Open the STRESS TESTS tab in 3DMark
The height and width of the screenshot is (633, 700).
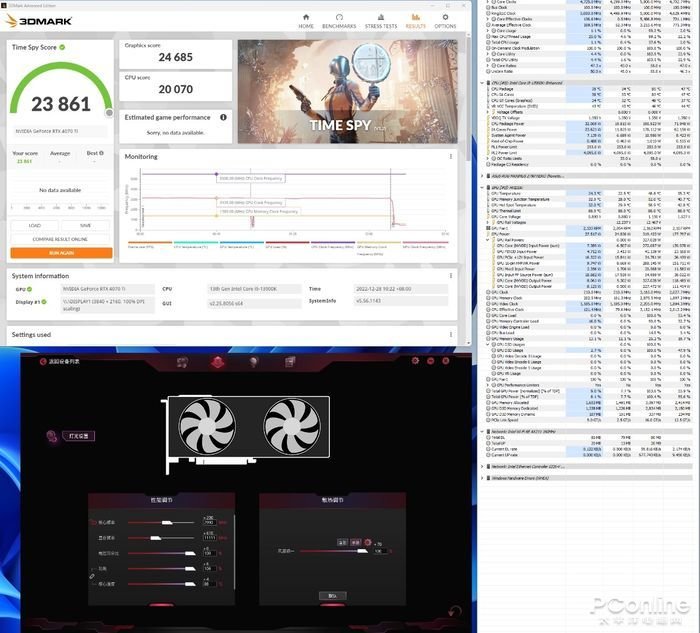pyautogui.click(x=381, y=21)
